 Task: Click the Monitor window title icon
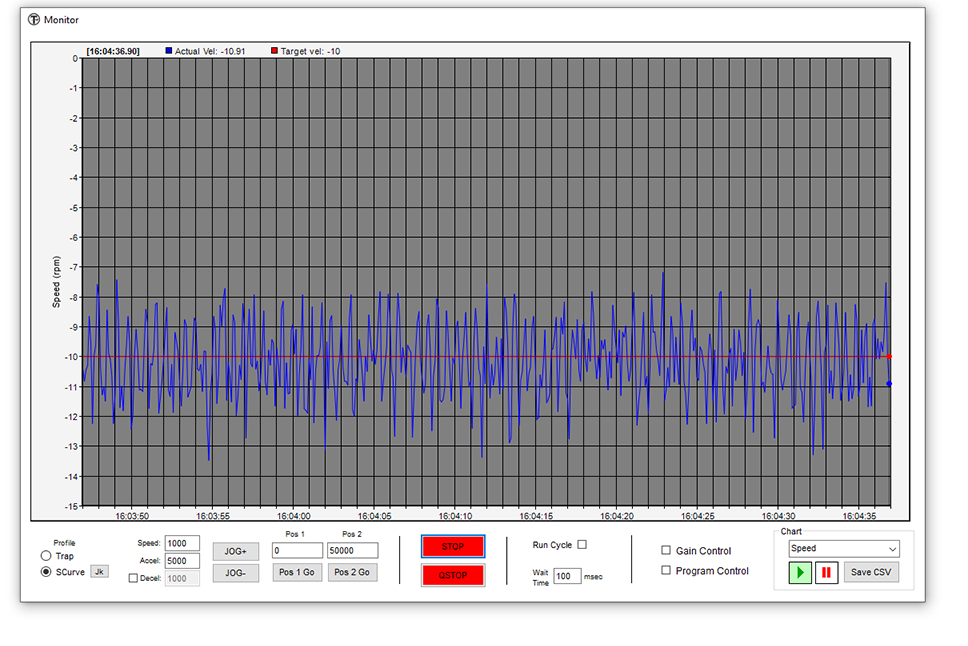(34, 19)
